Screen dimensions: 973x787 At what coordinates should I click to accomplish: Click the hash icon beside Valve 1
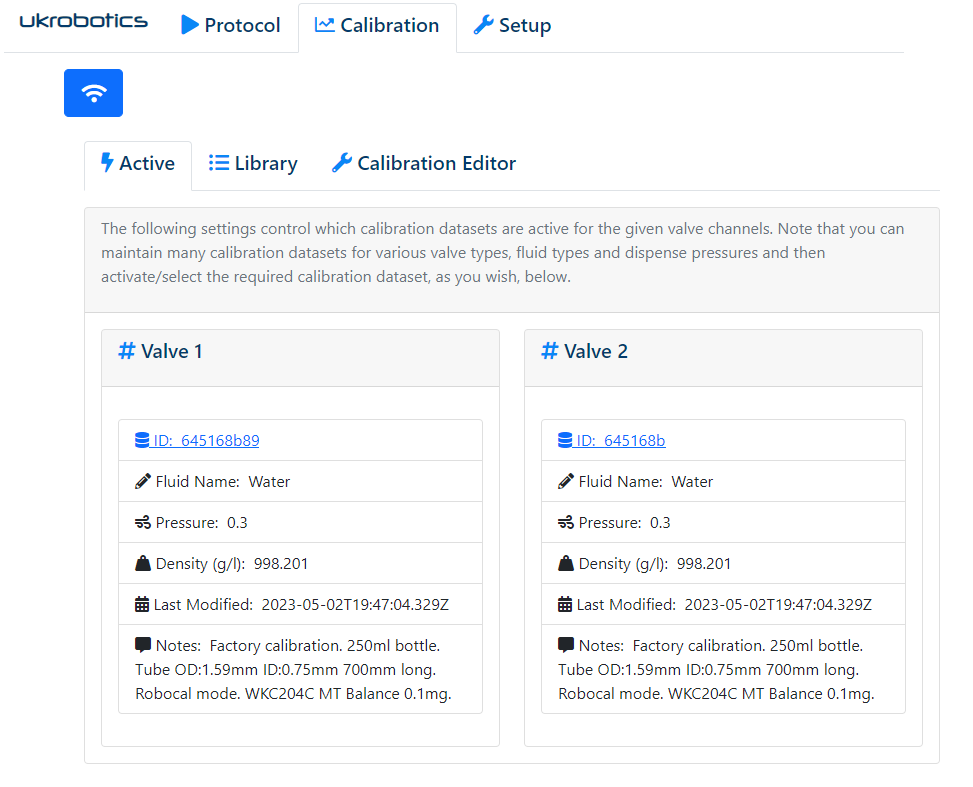[x=127, y=351]
